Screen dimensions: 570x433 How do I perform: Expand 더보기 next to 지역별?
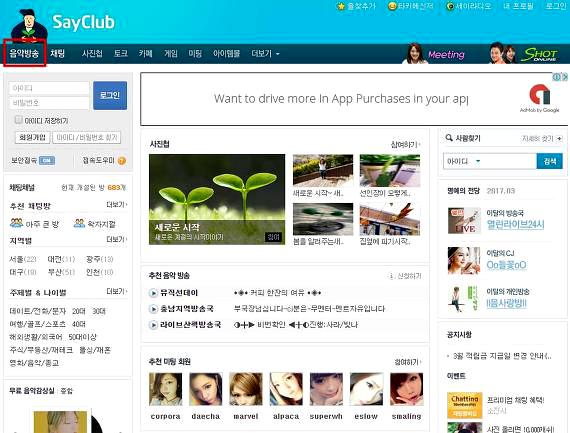[117, 239]
